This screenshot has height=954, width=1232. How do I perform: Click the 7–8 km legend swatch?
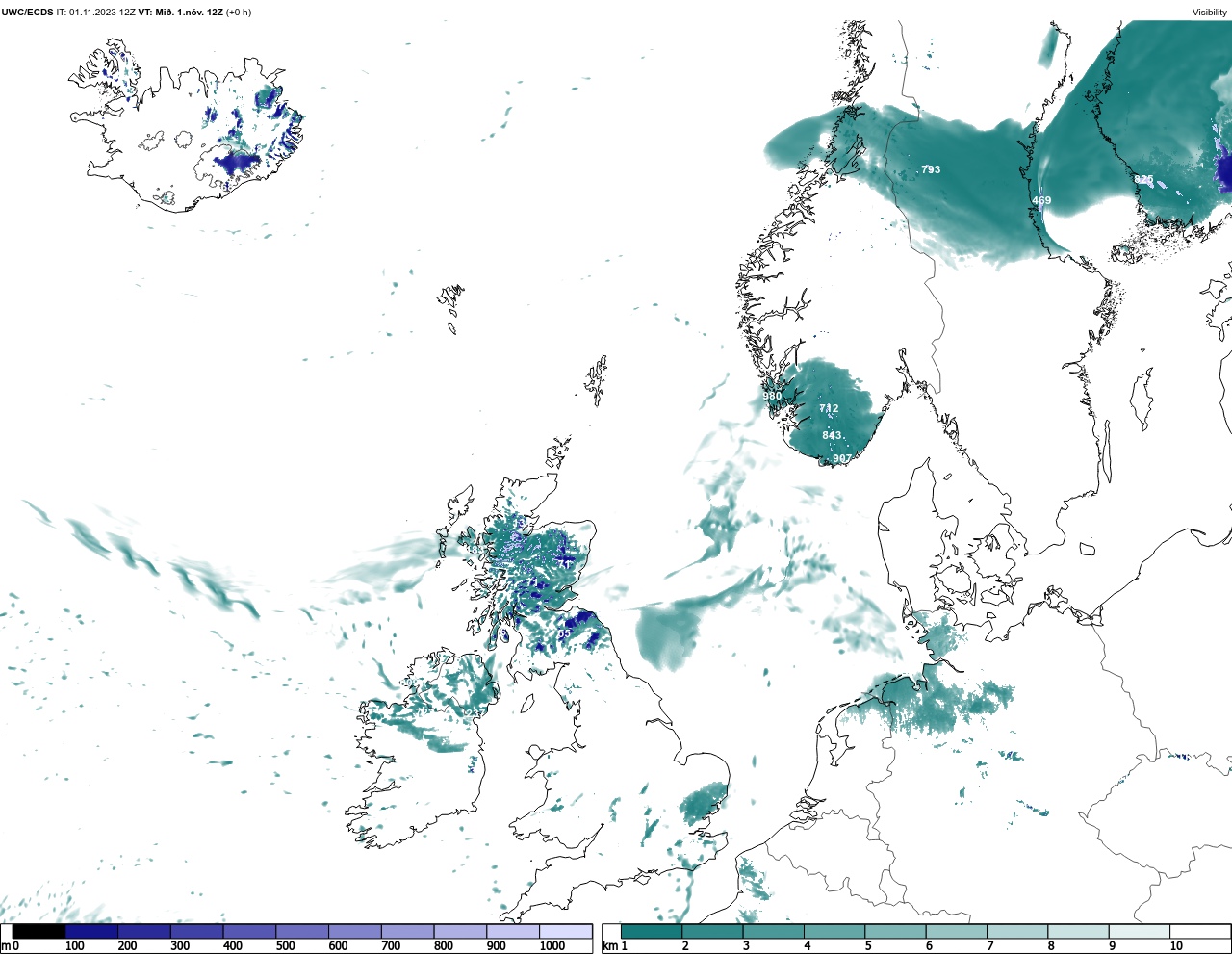click(1017, 931)
